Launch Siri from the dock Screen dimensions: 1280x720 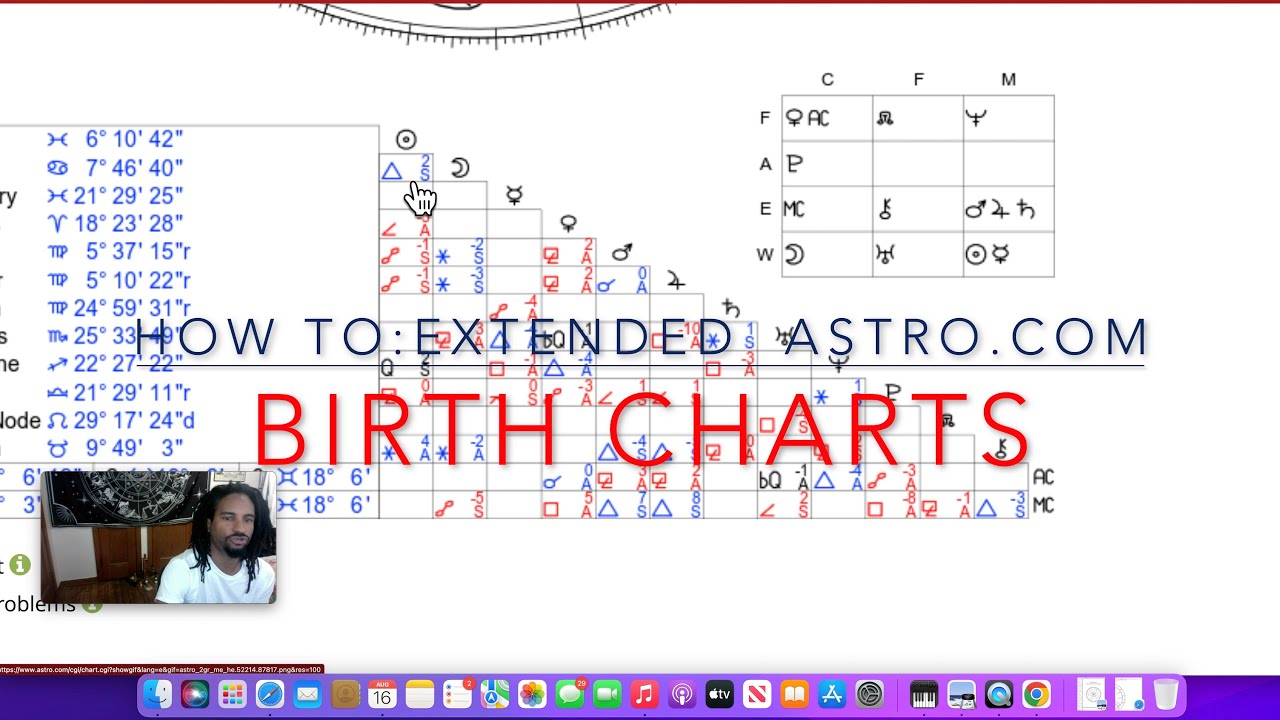195,694
